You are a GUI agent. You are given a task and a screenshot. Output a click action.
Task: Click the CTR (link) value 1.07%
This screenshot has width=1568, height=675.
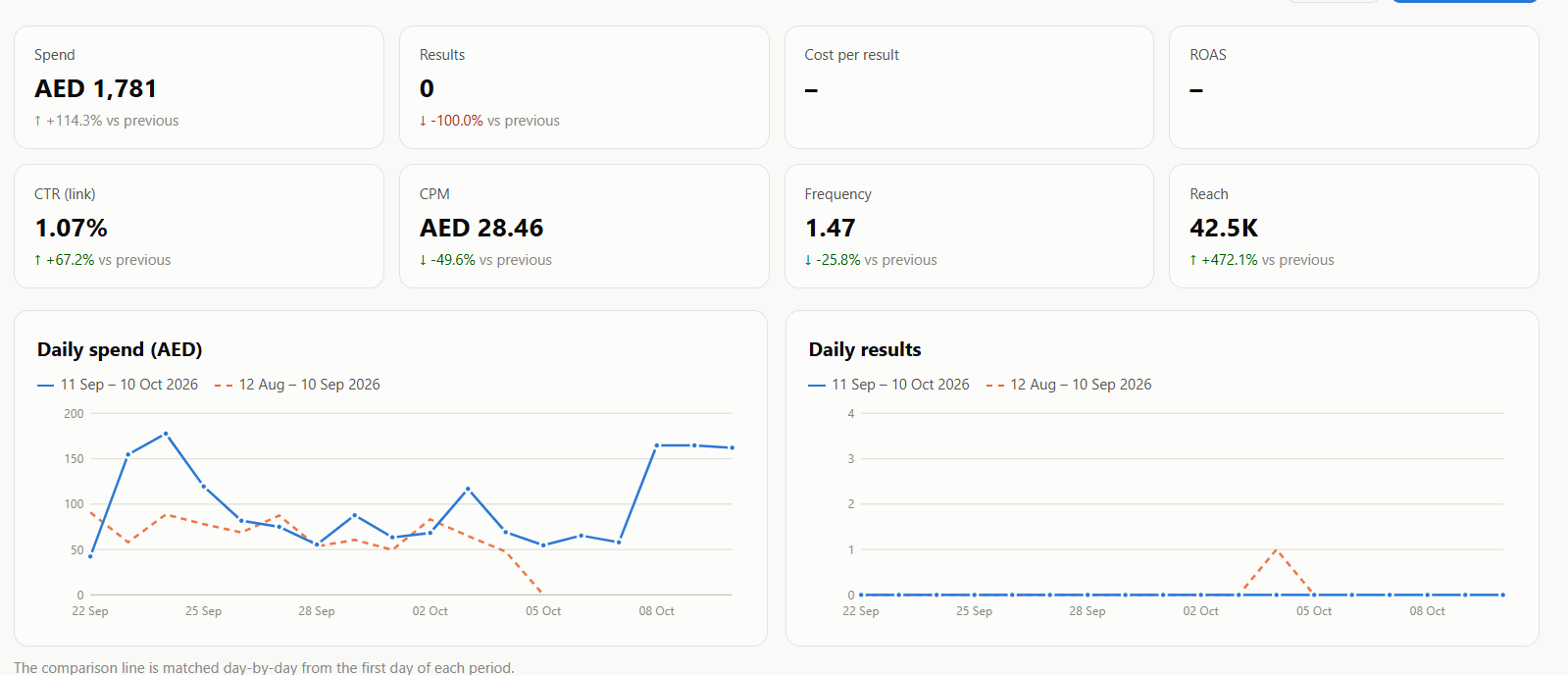(x=72, y=229)
